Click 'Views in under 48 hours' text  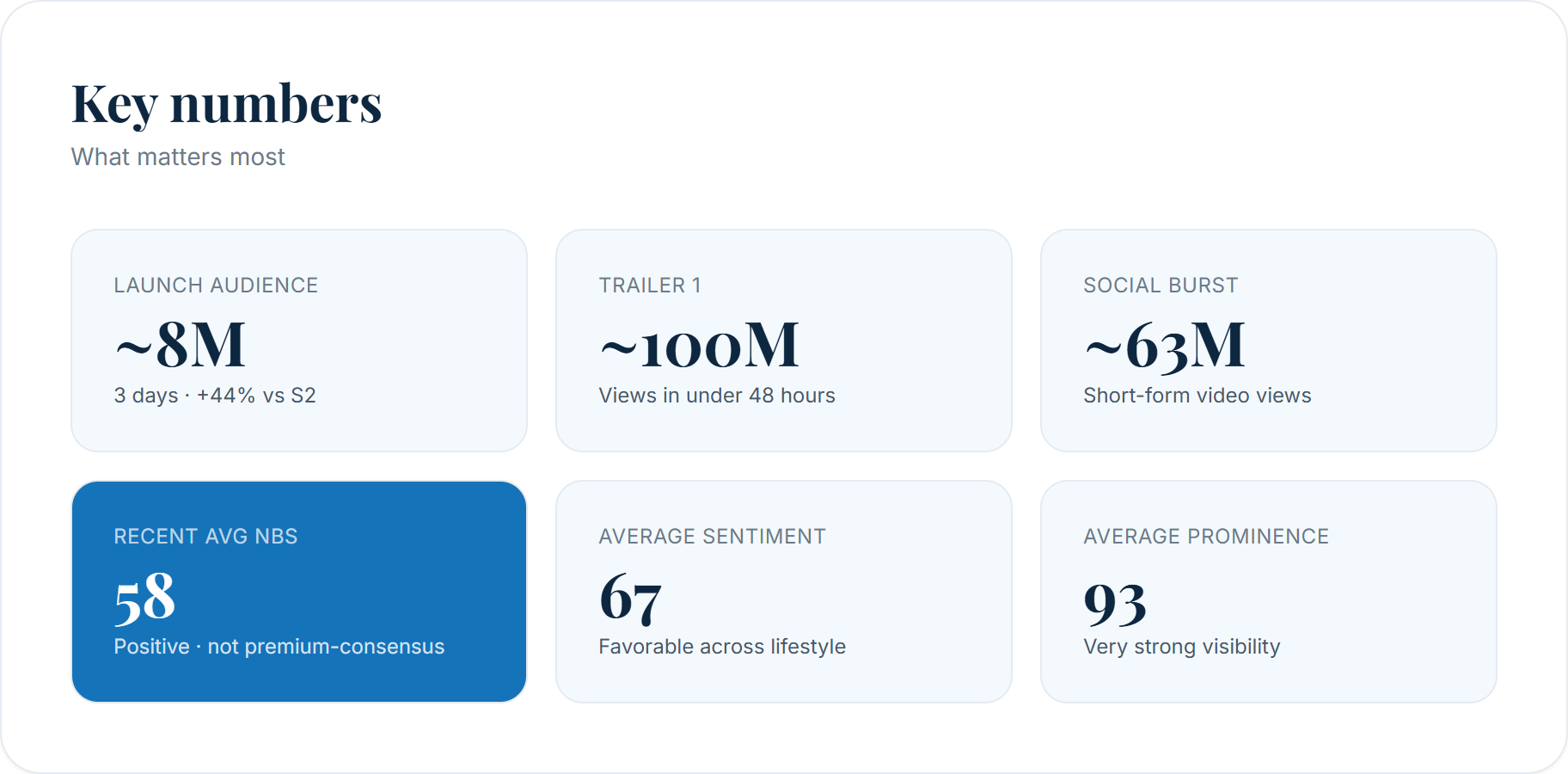(x=717, y=396)
